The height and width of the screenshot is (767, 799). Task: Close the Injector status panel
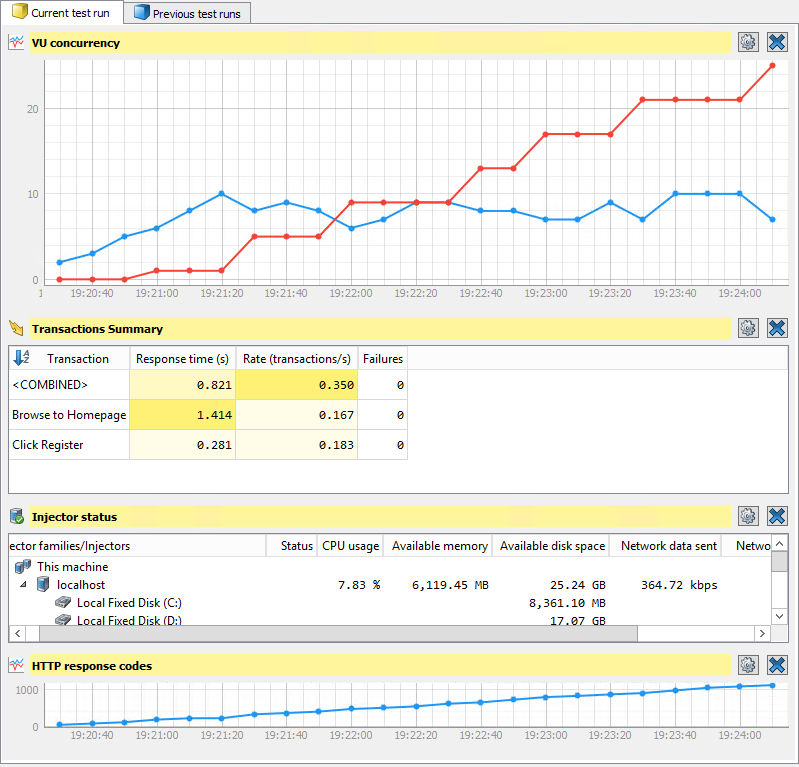777,516
